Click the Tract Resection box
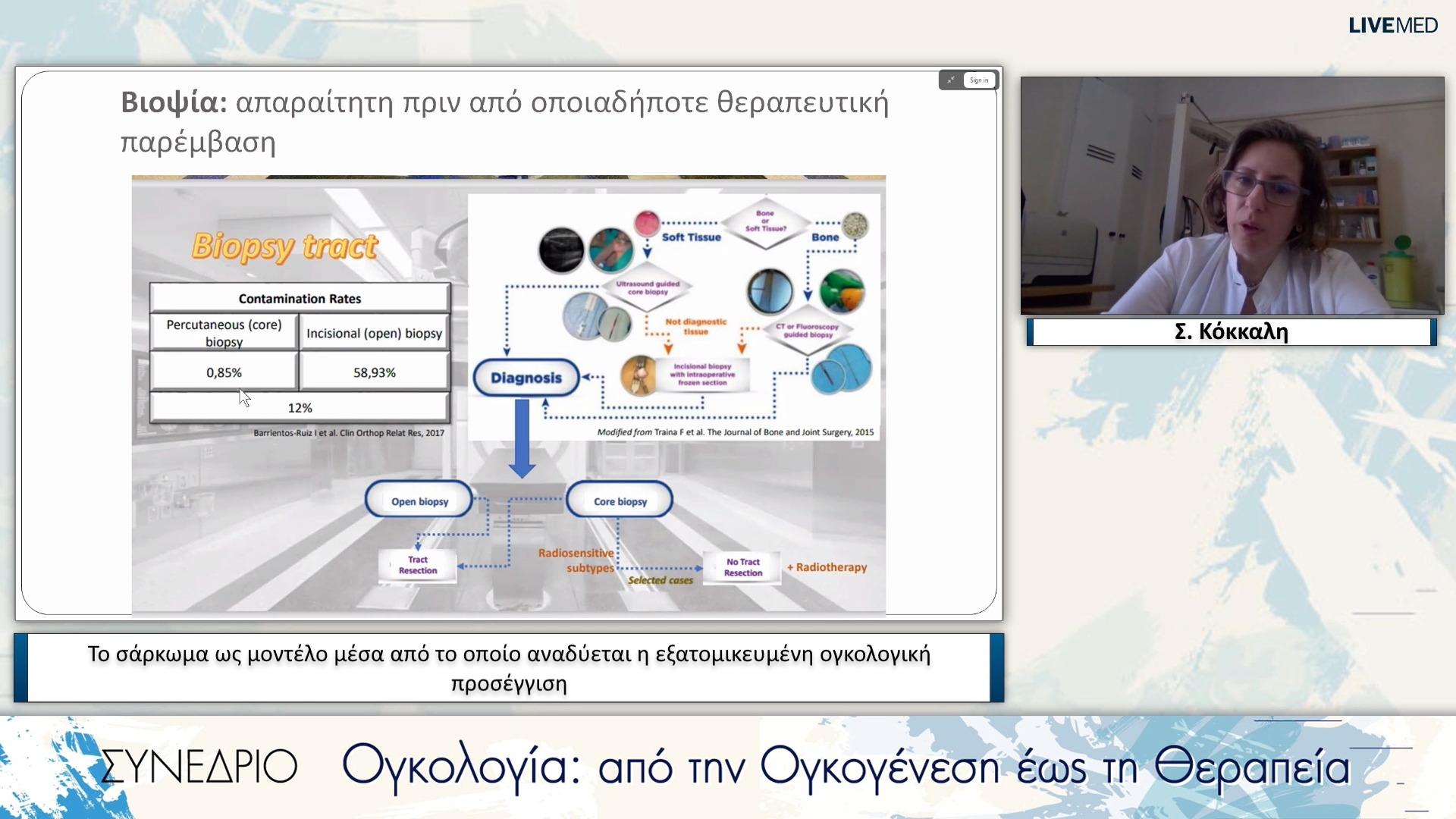 click(418, 565)
